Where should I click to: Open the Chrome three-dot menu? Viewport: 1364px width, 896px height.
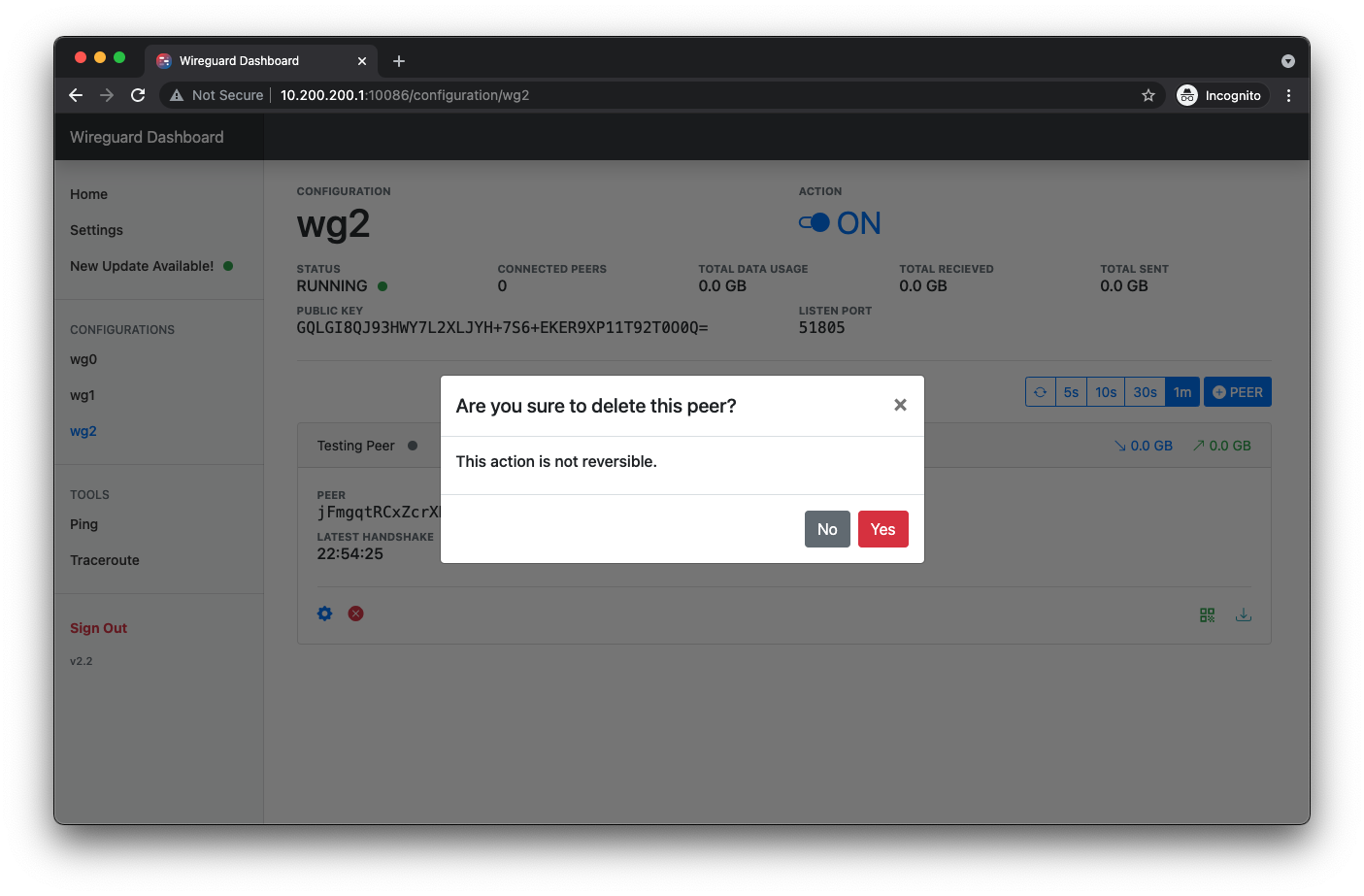point(1288,95)
